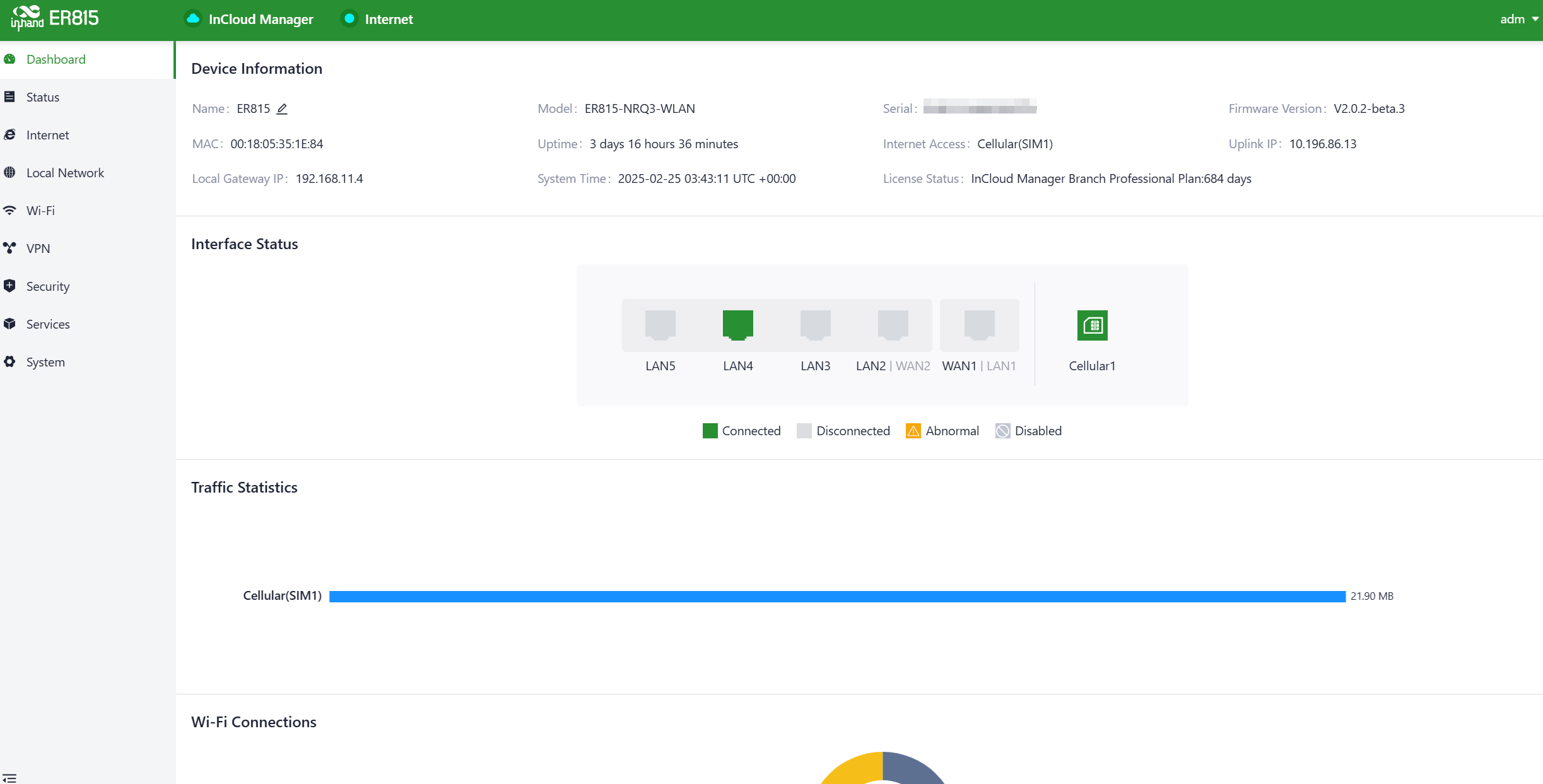
Task: Click the inhand ER815 logo
Action: (55, 18)
